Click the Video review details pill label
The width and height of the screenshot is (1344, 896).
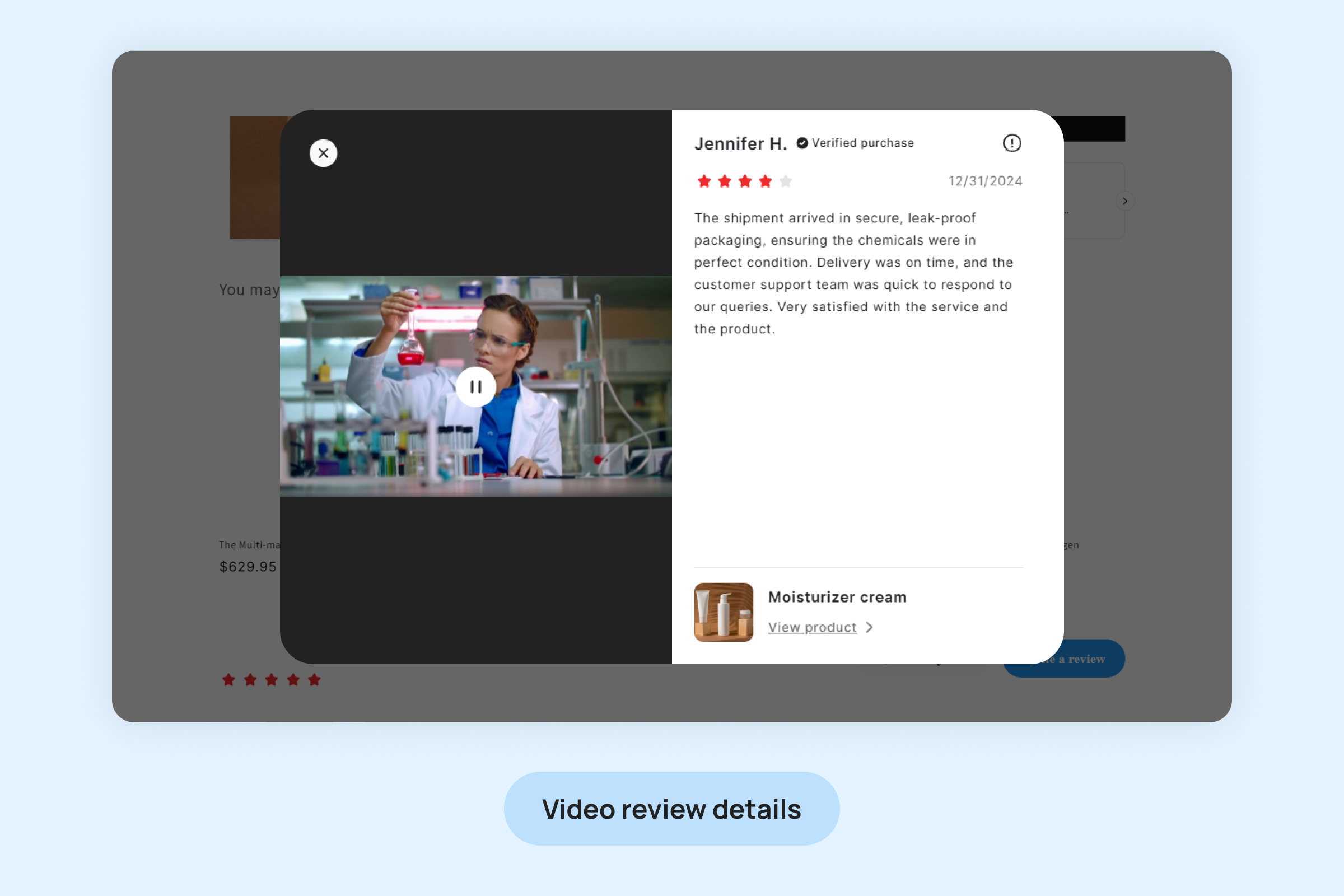click(671, 809)
